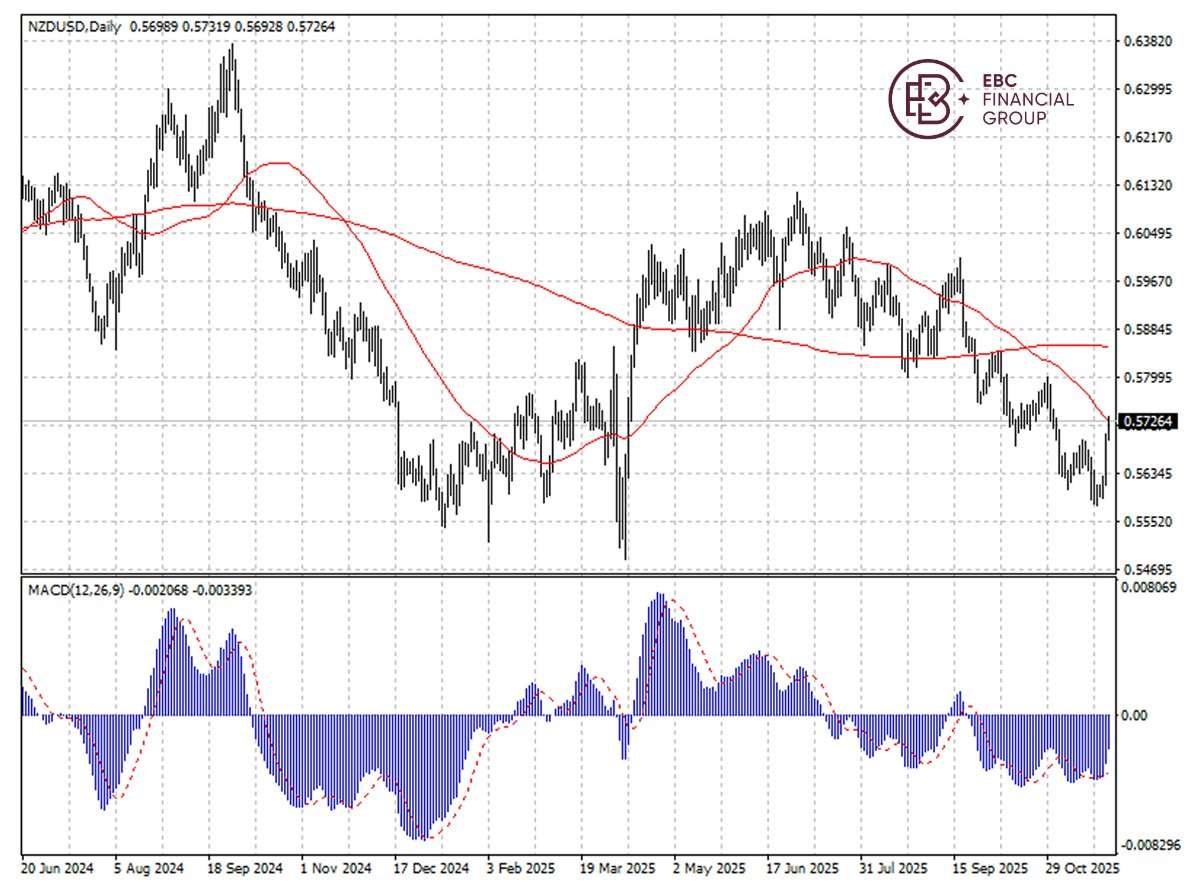Expand the price scale at 0.63820
Screen dimensions: 1200x896
pyautogui.click(x=1146, y=41)
